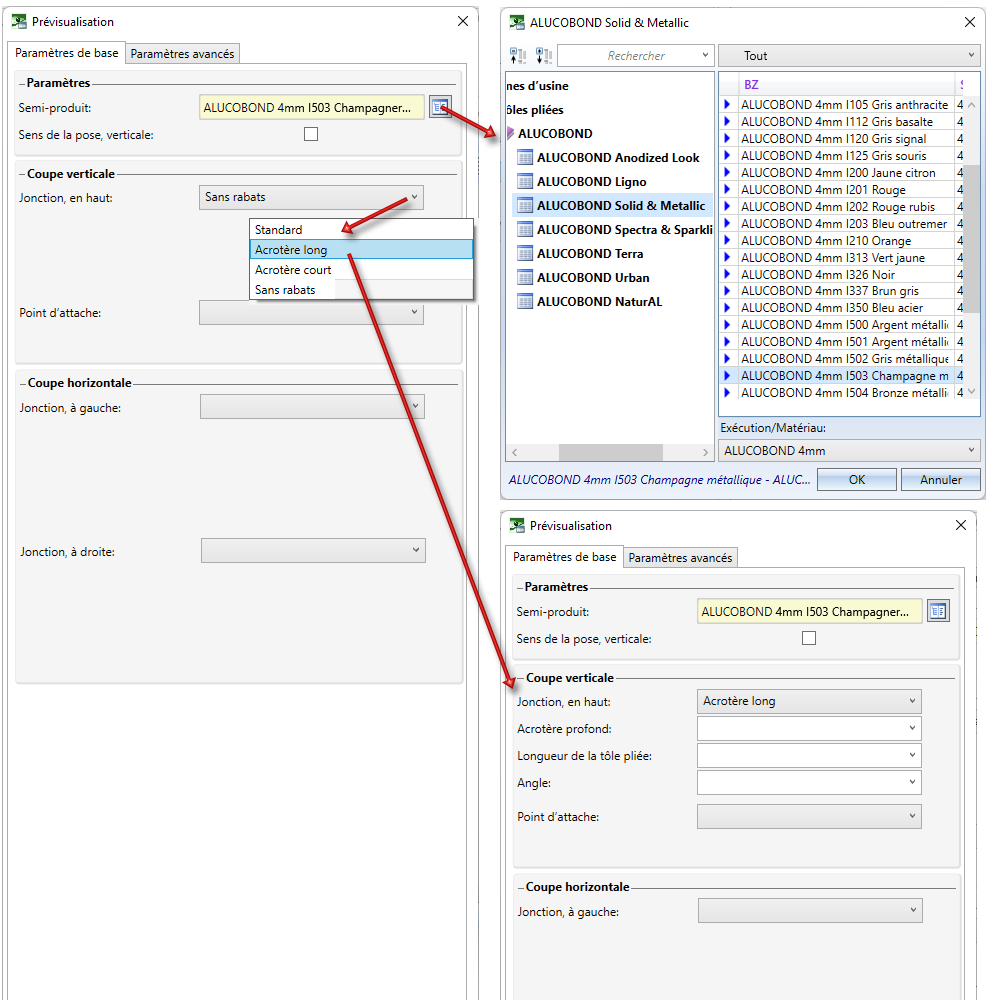Select ALUCOBOND NaturAL table icon
Viewport: 1000px width, 1000px height.
coord(525,302)
